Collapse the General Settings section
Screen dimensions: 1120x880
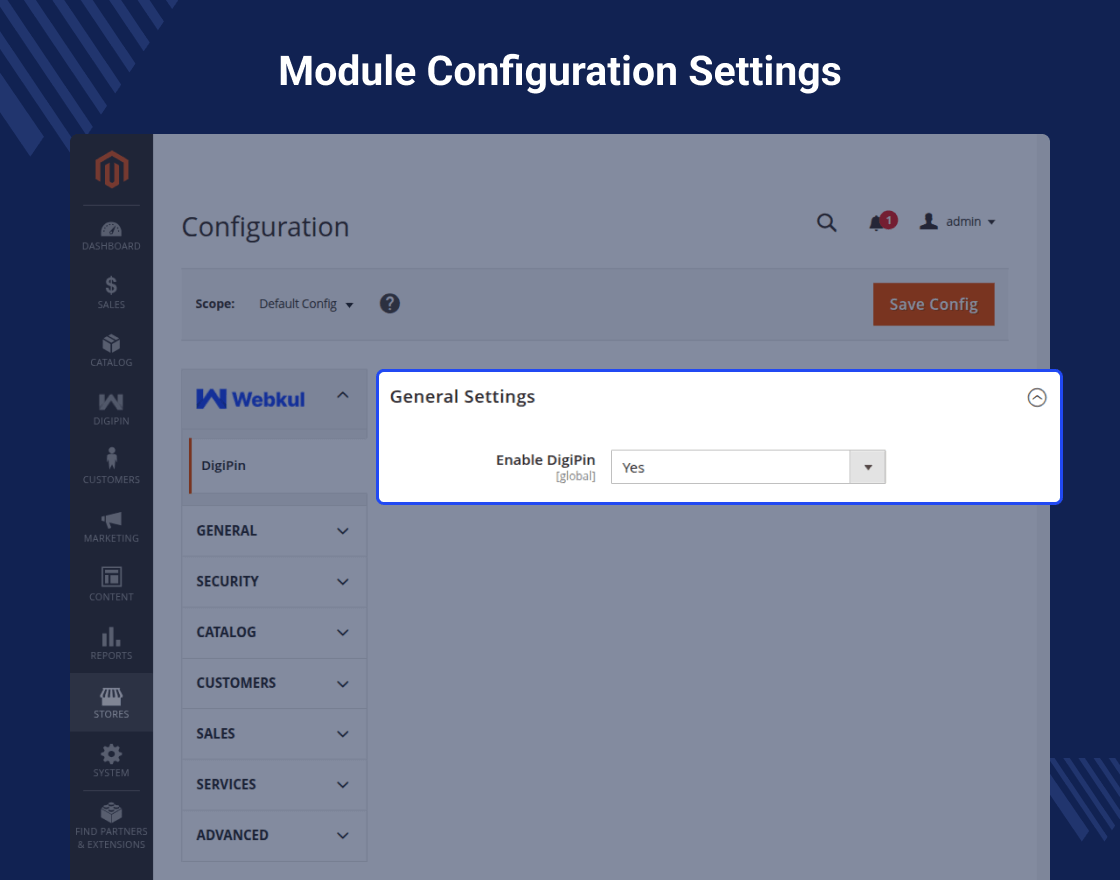1037,397
